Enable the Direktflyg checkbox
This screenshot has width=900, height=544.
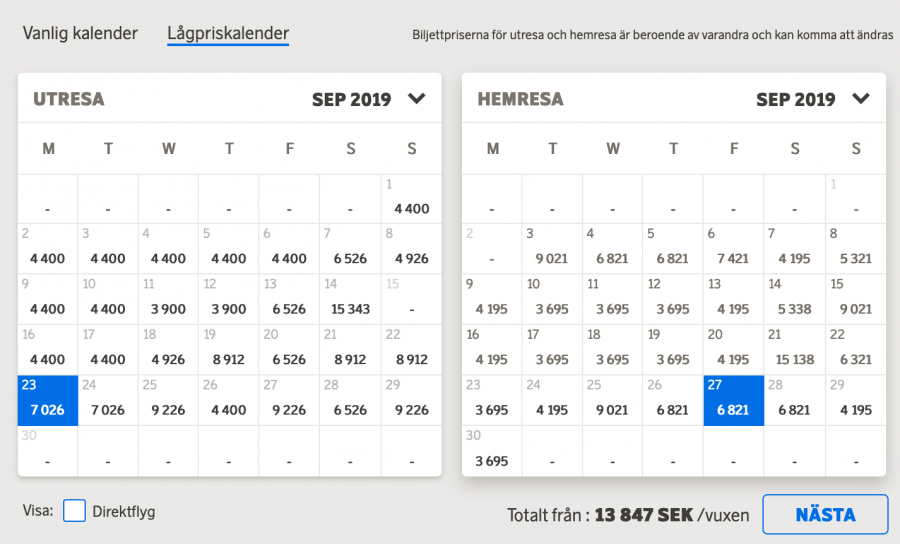(74, 511)
